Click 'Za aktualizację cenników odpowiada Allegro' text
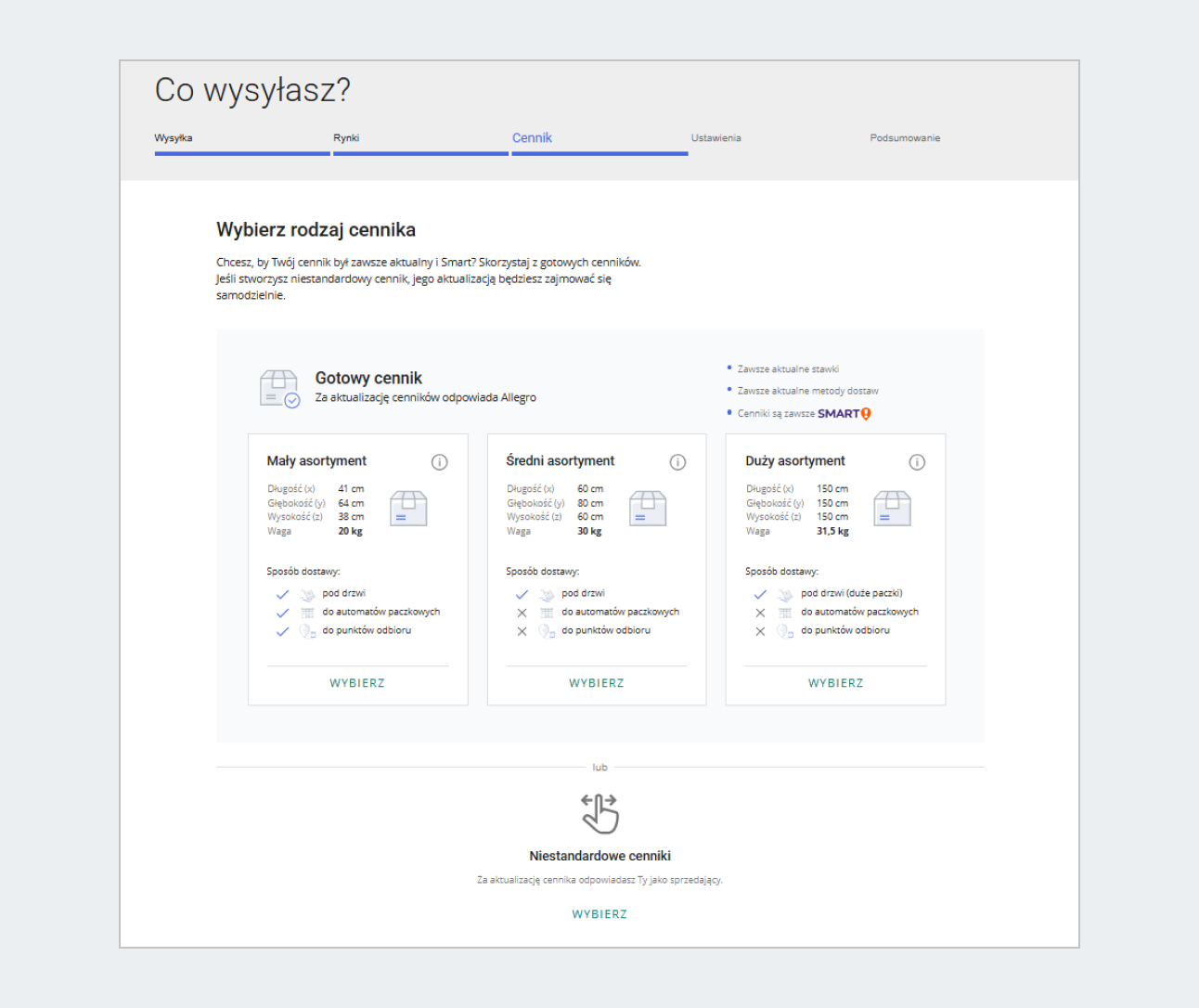The height and width of the screenshot is (1008, 1199). coord(426,398)
